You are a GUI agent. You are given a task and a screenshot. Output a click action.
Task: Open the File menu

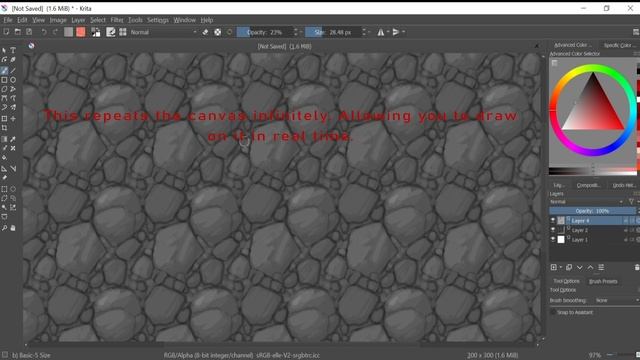pos(8,20)
